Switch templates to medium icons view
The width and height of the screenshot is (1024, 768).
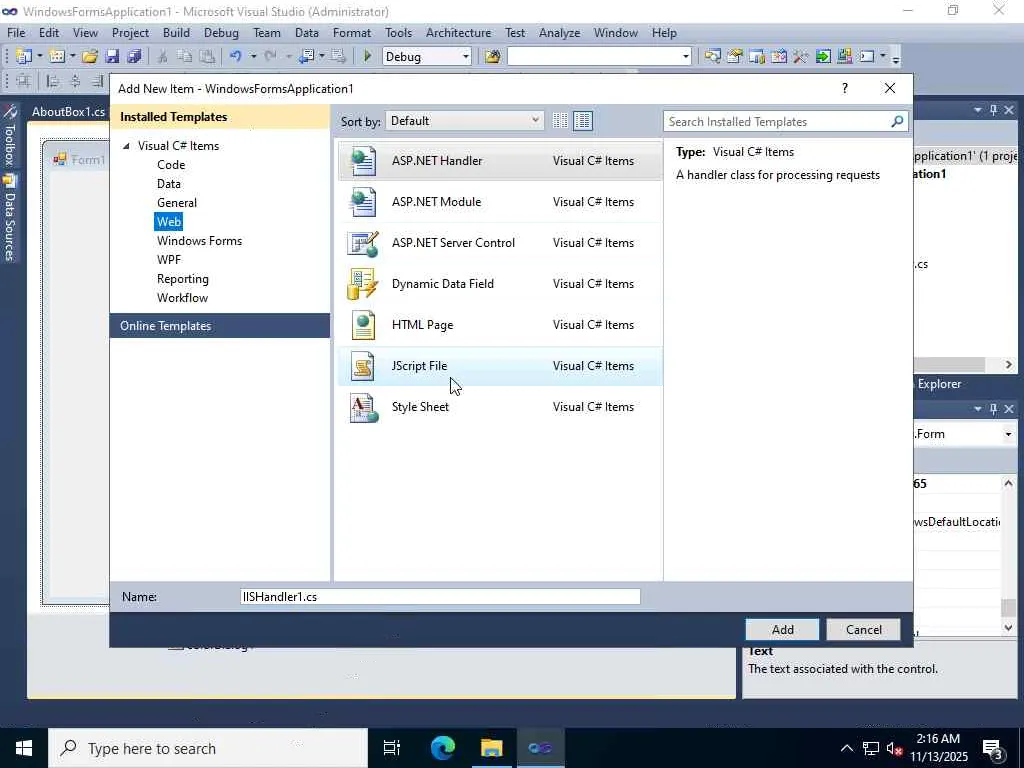pos(583,120)
